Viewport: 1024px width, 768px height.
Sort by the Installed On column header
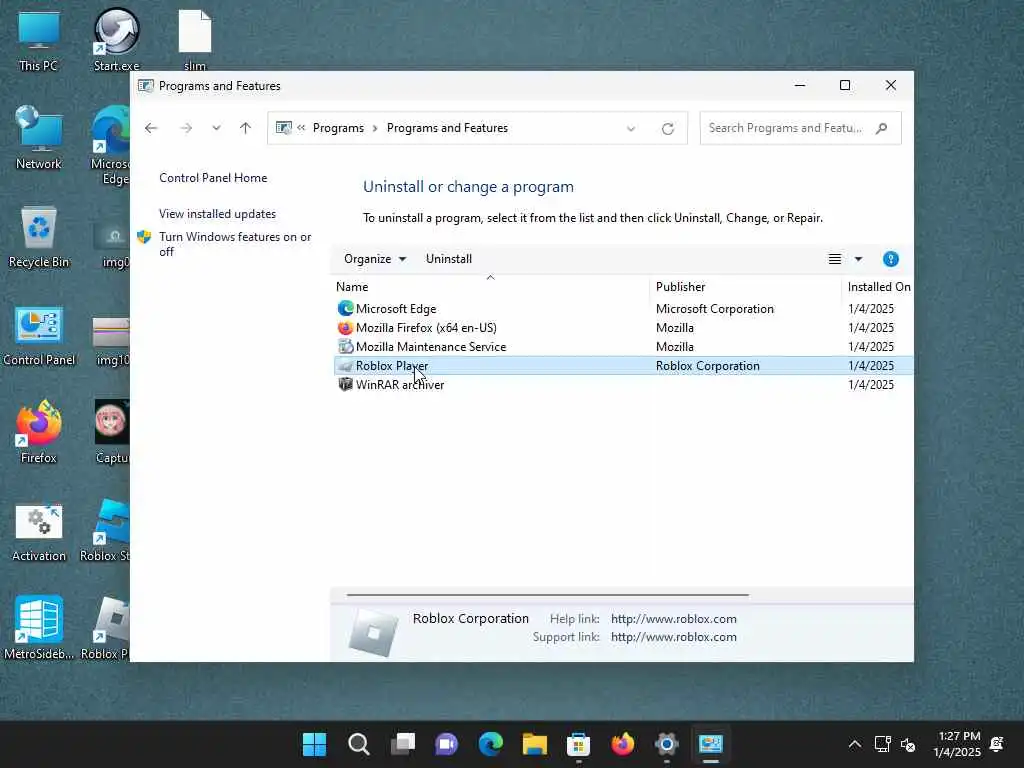tap(878, 287)
